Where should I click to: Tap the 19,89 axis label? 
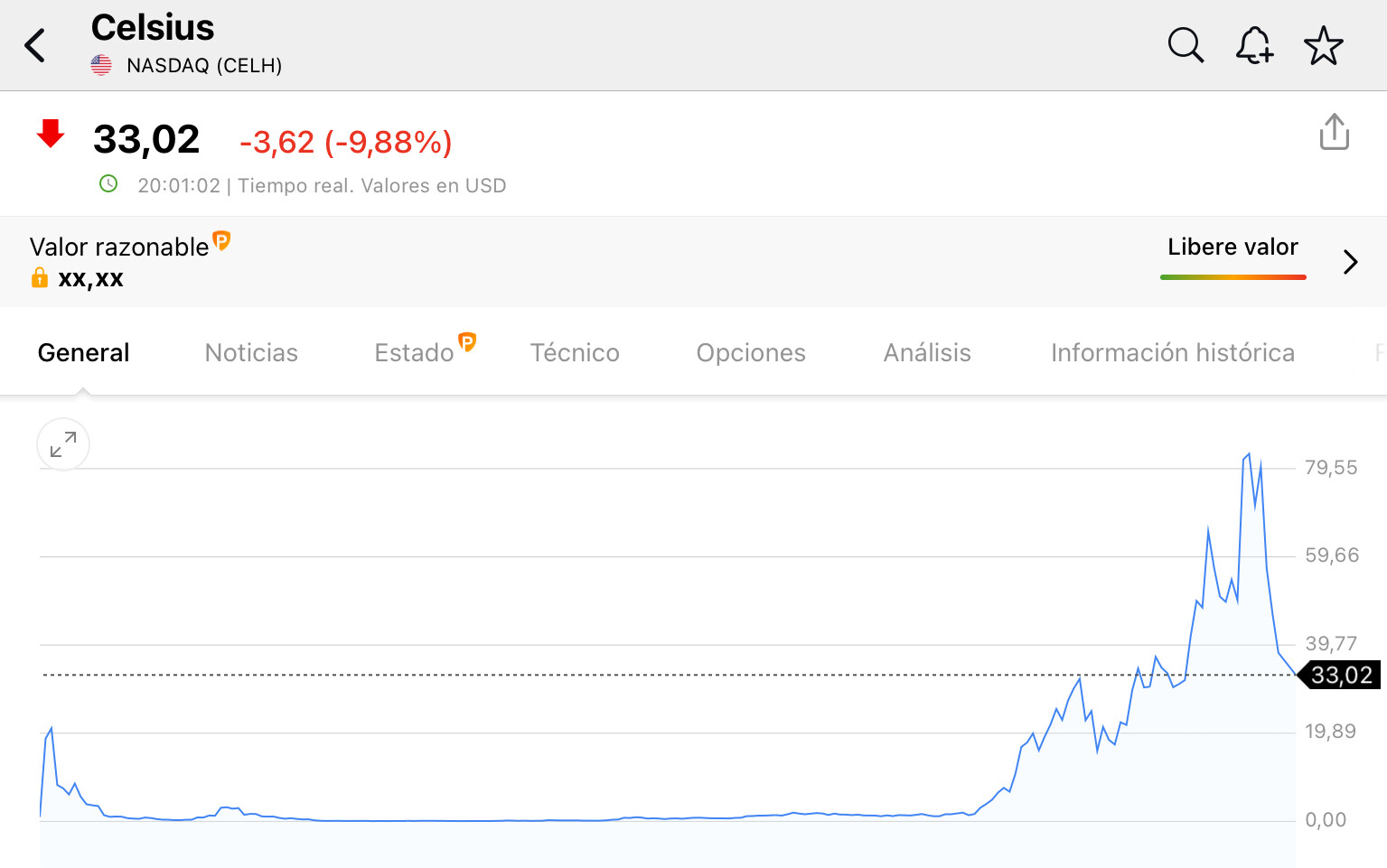[x=1331, y=731]
